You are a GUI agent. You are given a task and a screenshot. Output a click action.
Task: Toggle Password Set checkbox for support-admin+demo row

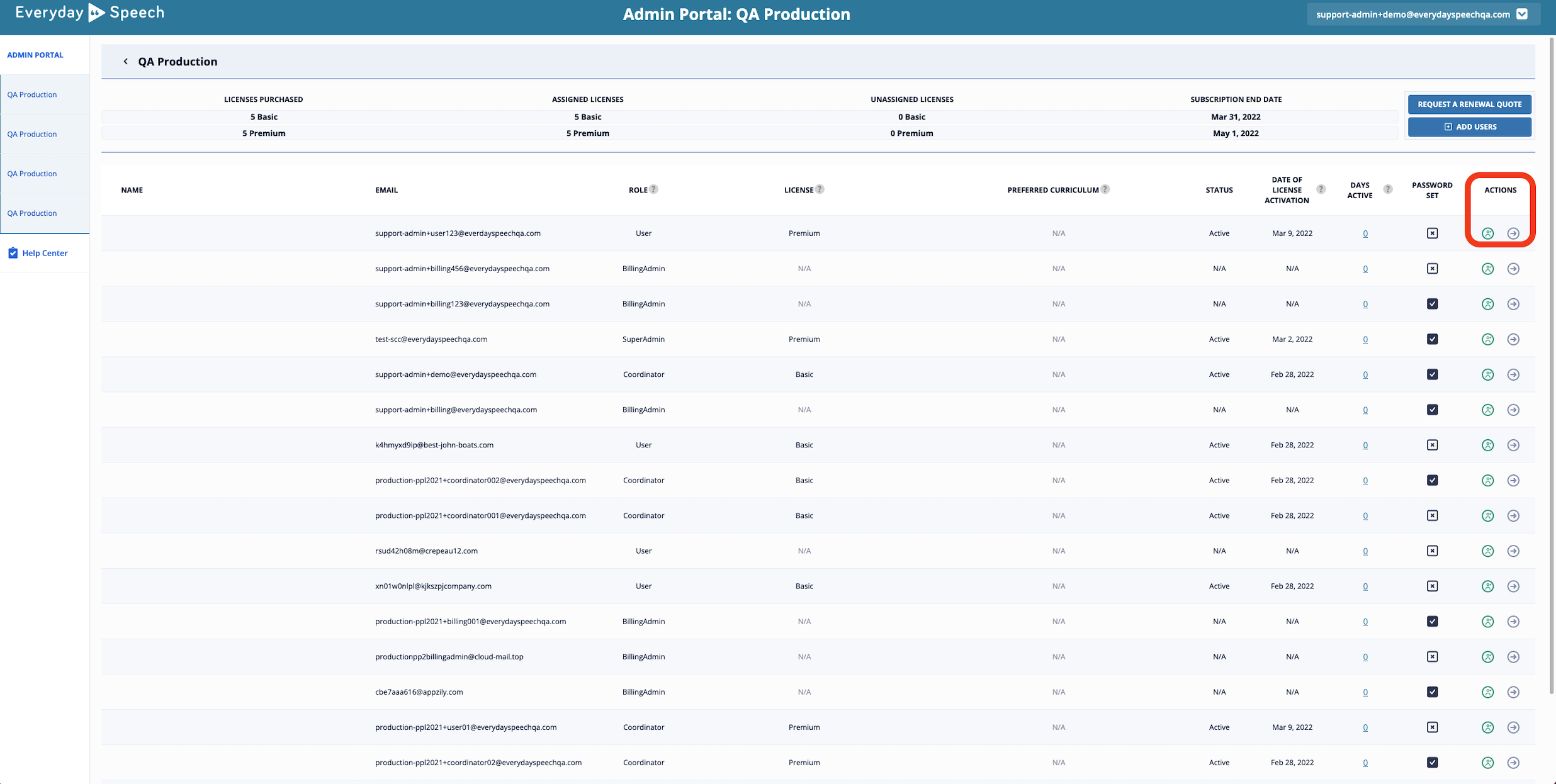click(1432, 374)
